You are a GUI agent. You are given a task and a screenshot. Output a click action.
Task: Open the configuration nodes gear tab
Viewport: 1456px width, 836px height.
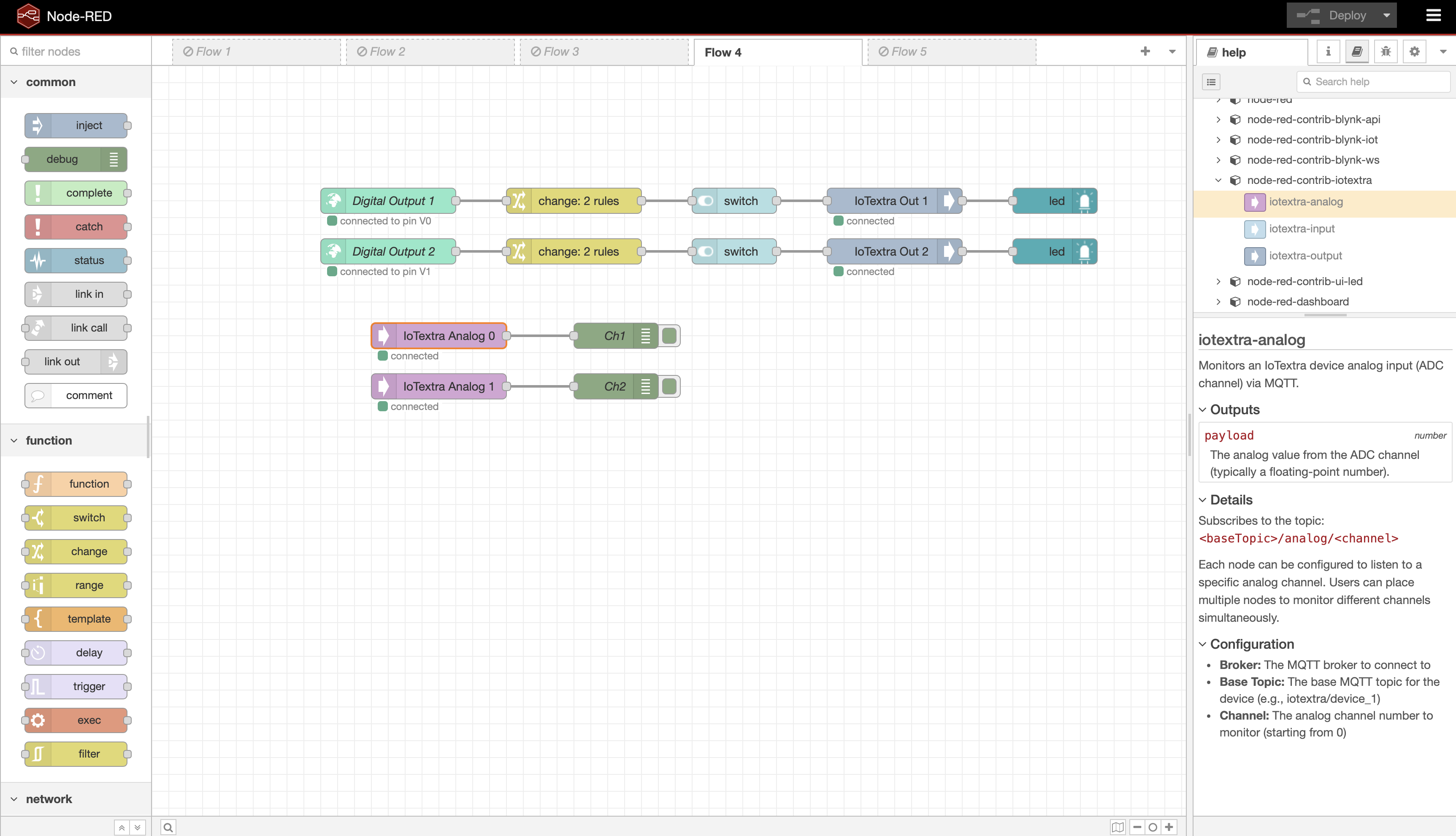[1414, 52]
